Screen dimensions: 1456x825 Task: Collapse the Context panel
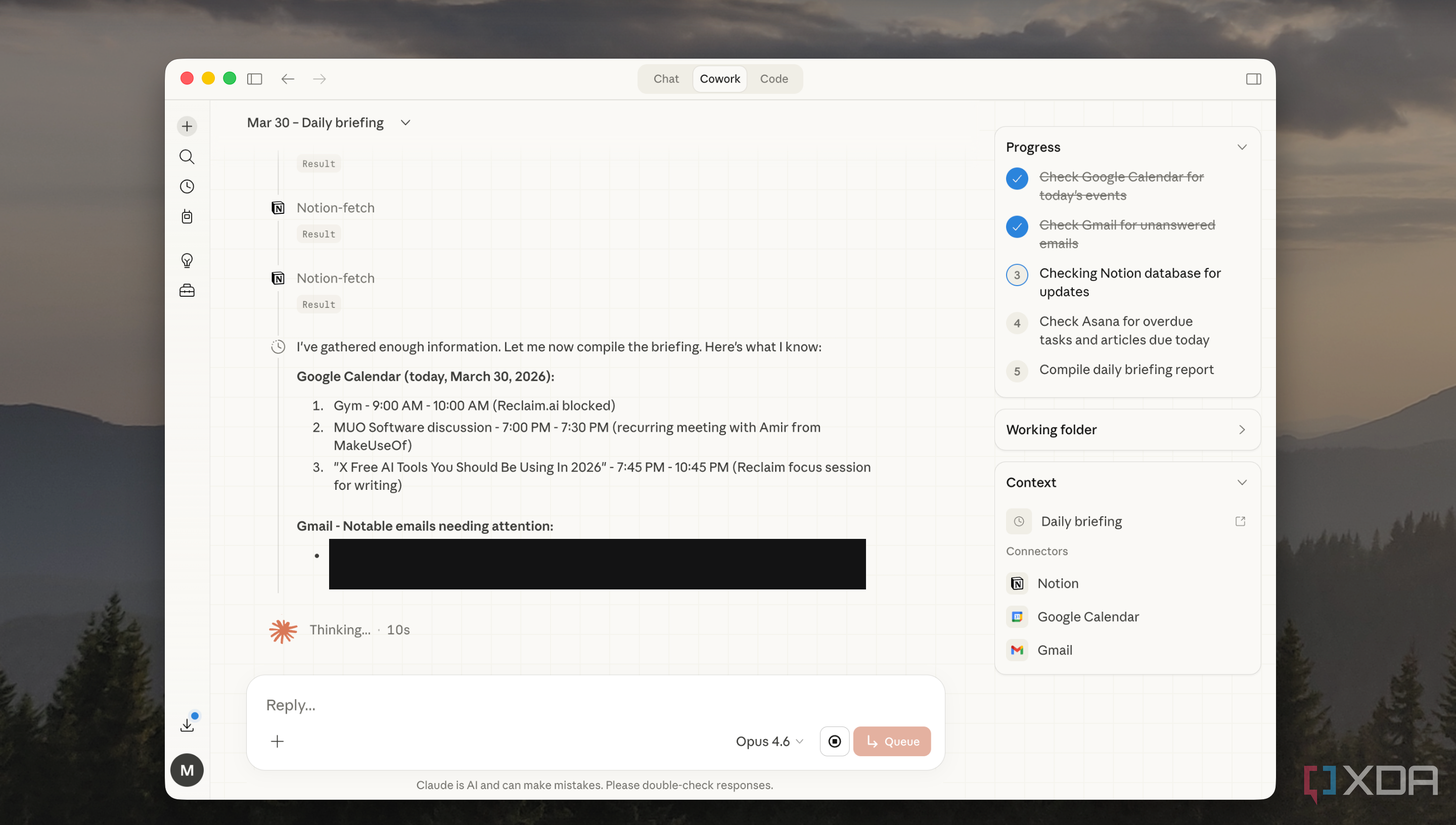click(1242, 483)
